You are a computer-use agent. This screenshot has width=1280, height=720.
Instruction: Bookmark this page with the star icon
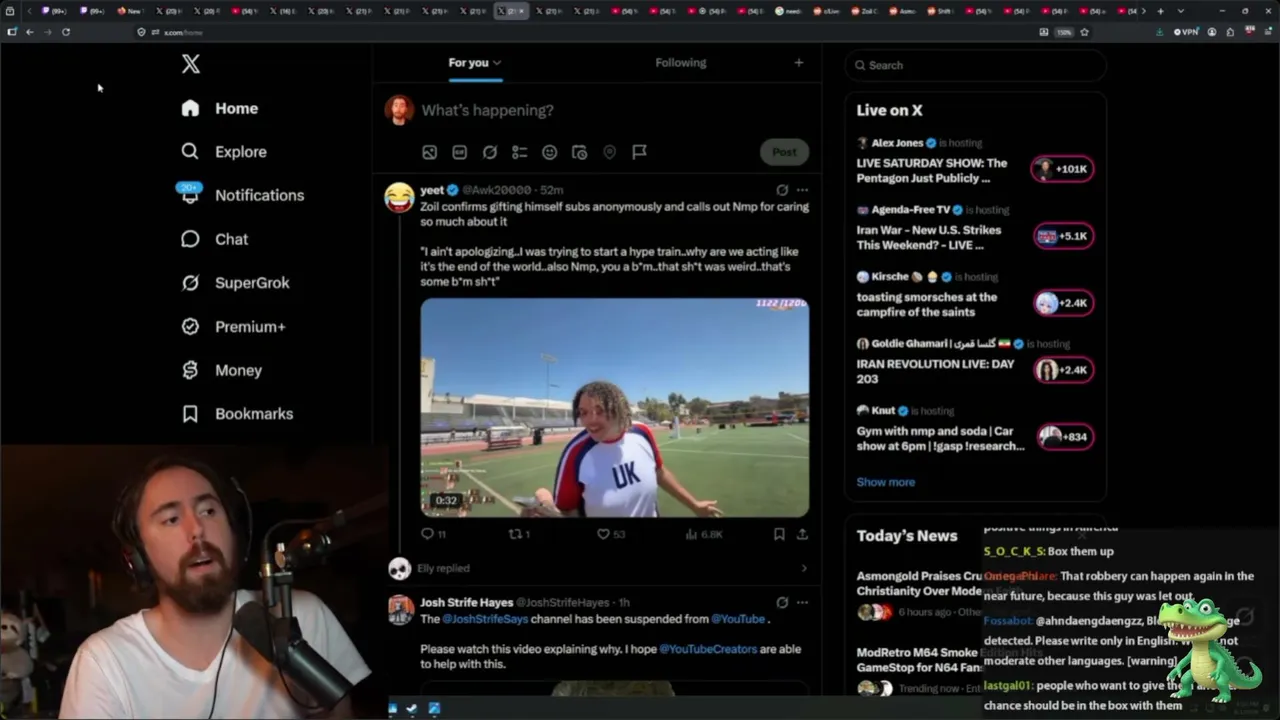[x=1084, y=32]
